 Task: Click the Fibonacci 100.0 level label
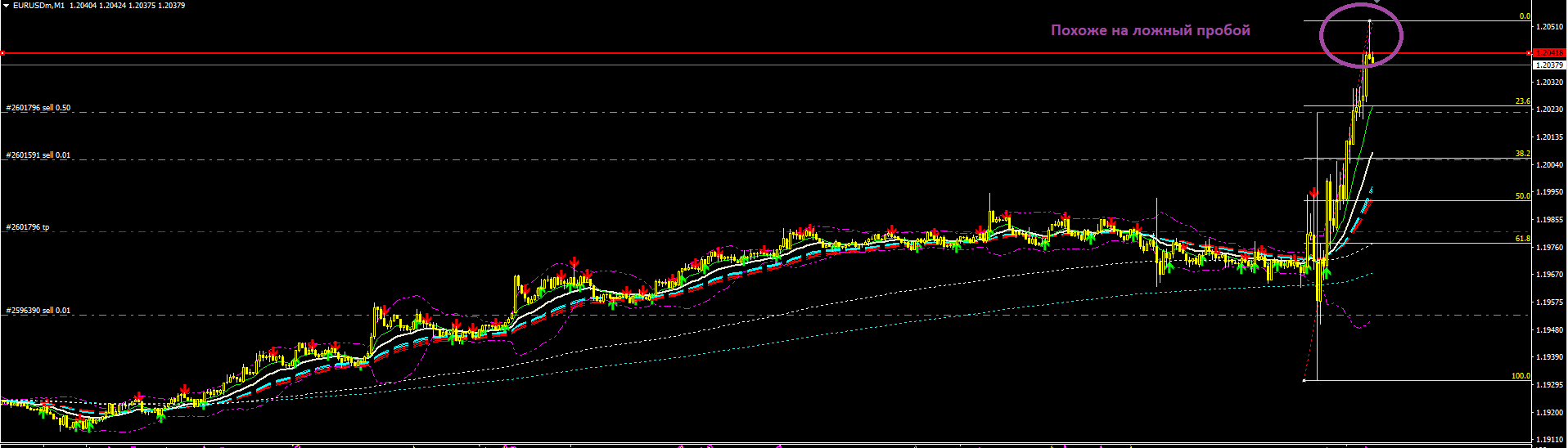(x=1521, y=376)
